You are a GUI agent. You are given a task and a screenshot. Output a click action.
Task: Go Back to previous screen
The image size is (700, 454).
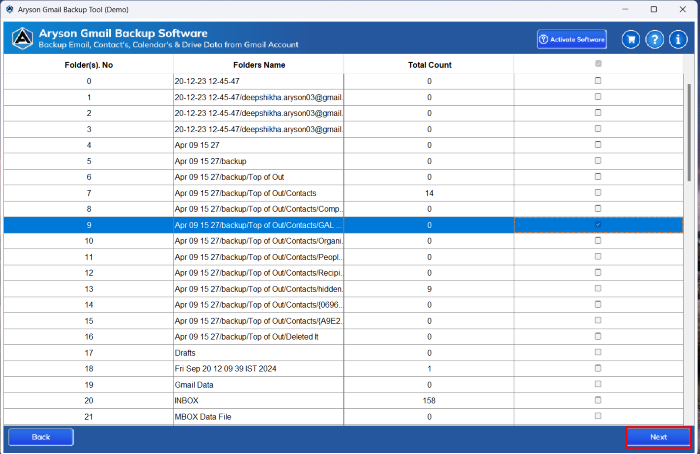pos(41,437)
